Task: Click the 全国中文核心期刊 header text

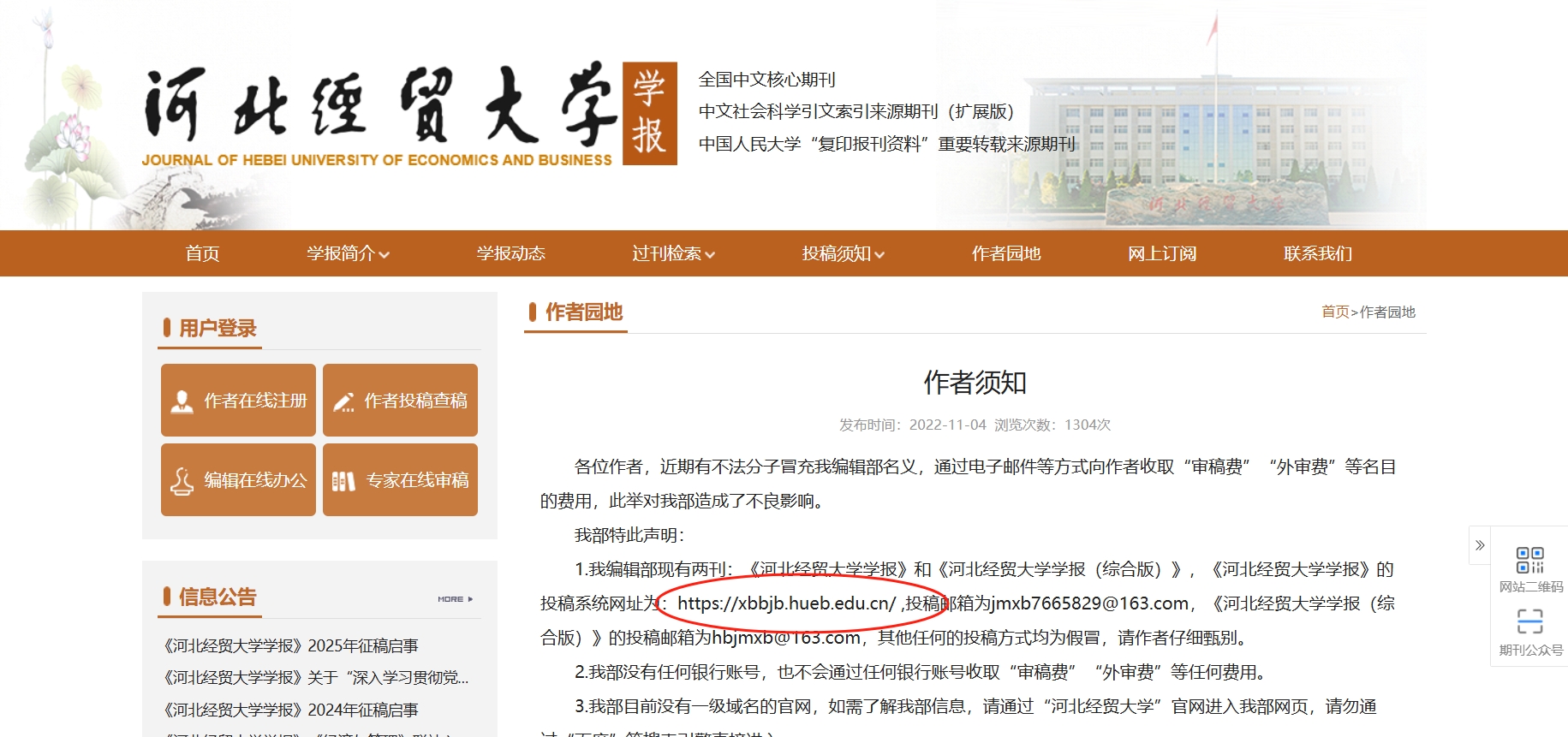Action: pyautogui.click(x=767, y=80)
